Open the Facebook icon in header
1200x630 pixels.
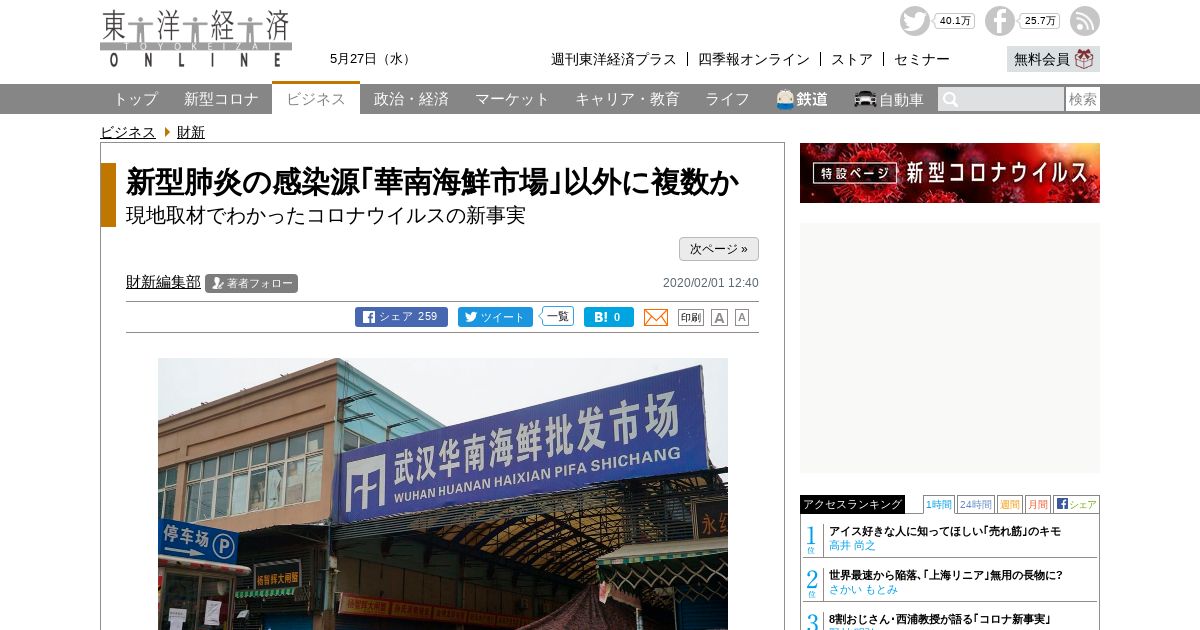point(999,21)
